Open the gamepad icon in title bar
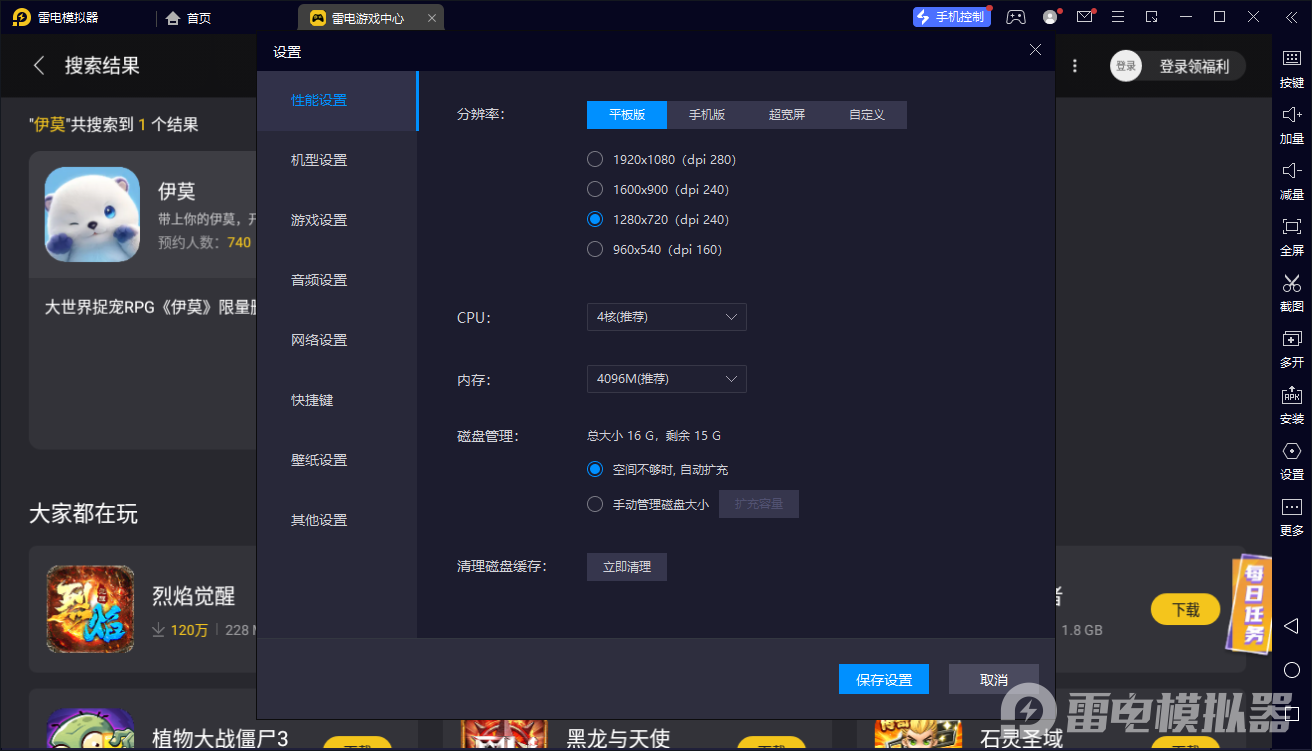The height and width of the screenshot is (751, 1312). 1016,17
